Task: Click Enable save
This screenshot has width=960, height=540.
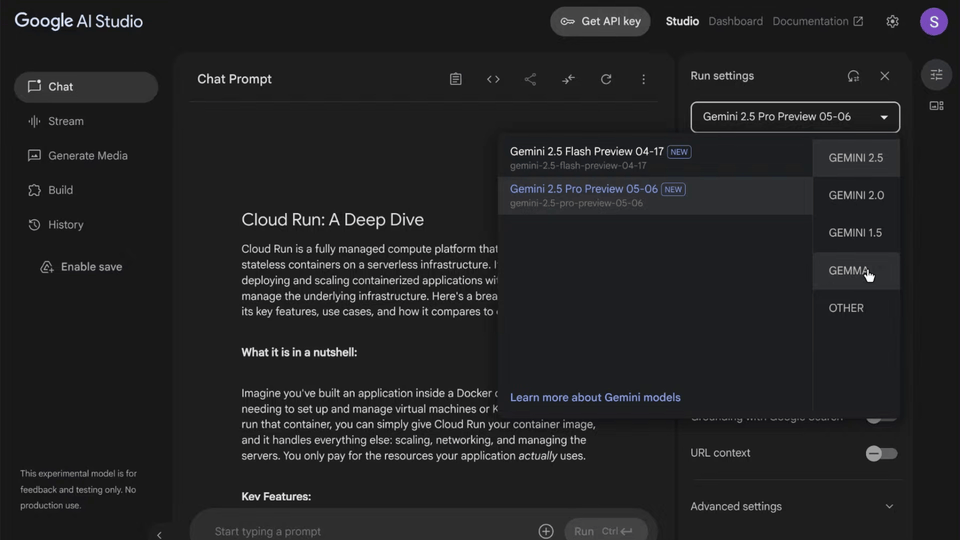Action: coord(81,267)
